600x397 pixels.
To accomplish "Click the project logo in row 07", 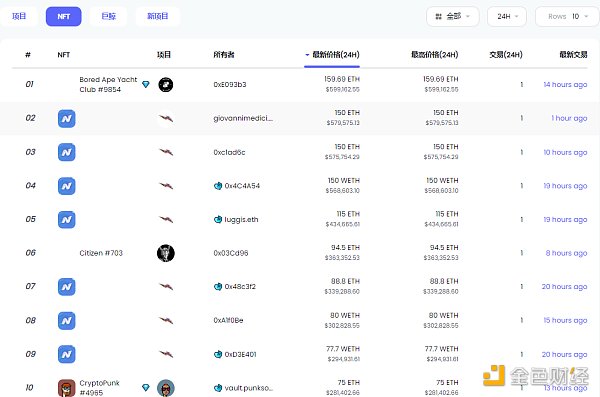I will tap(166, 286).
